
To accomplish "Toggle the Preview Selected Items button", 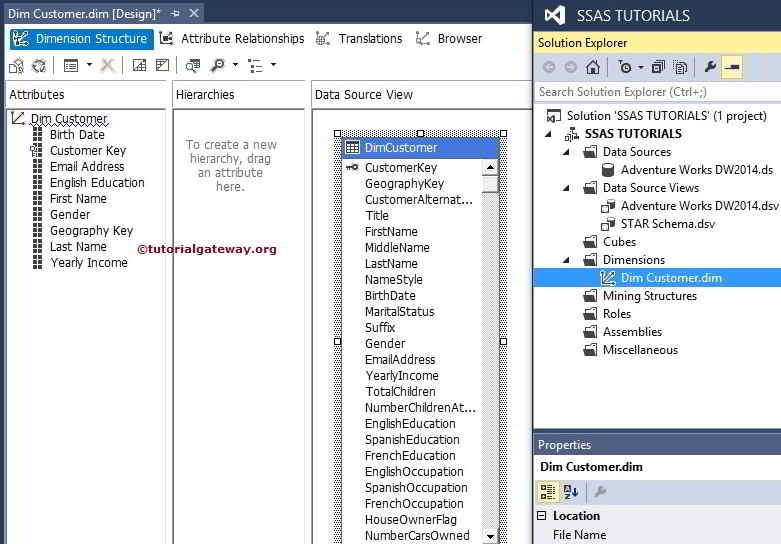I will click(x=733, y=67).
